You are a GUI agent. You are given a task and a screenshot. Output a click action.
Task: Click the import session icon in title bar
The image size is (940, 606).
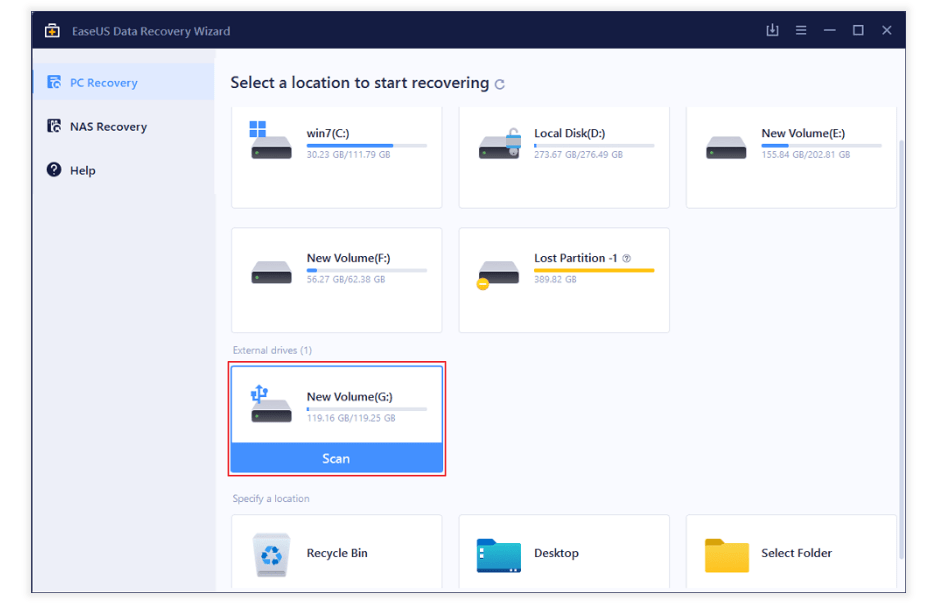pyautogui.click(x=772, y=31)
